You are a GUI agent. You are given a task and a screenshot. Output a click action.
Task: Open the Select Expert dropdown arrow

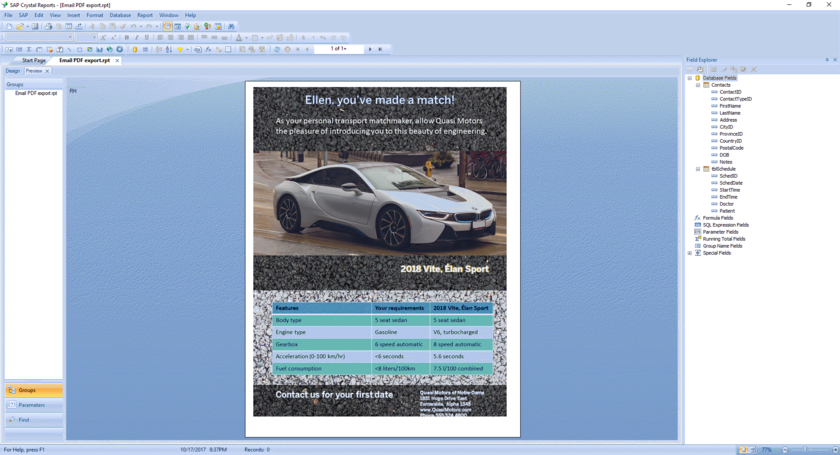(x=187, y=49)
